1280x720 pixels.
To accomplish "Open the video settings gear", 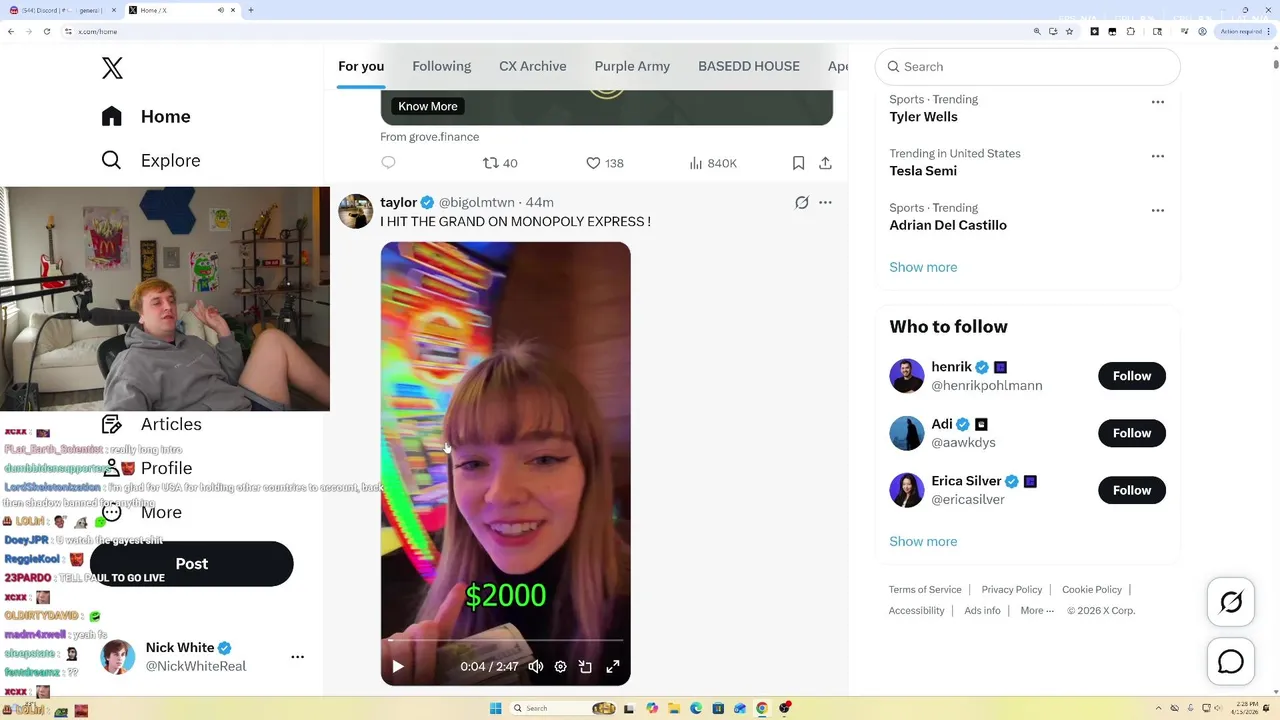I will click(x=561, y=666).
